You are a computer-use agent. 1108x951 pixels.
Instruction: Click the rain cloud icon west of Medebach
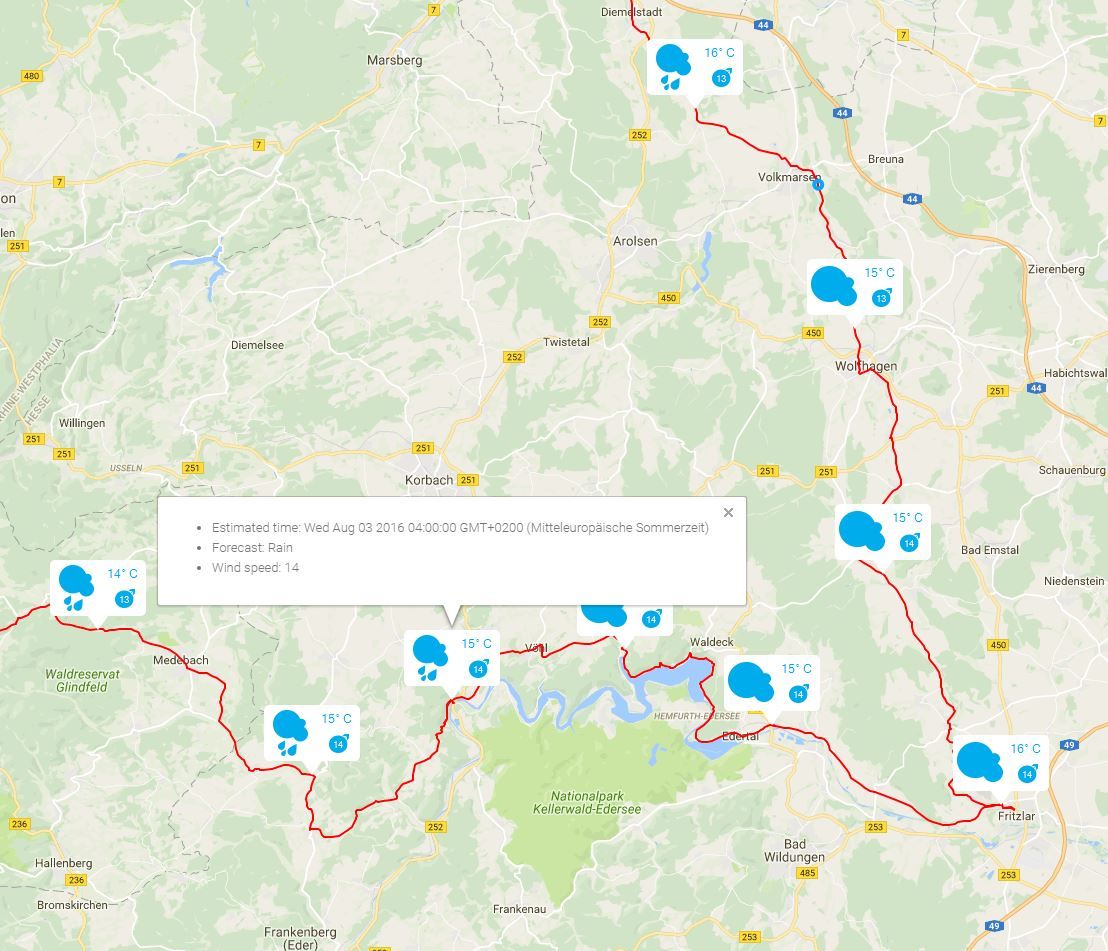pos(76,587)
